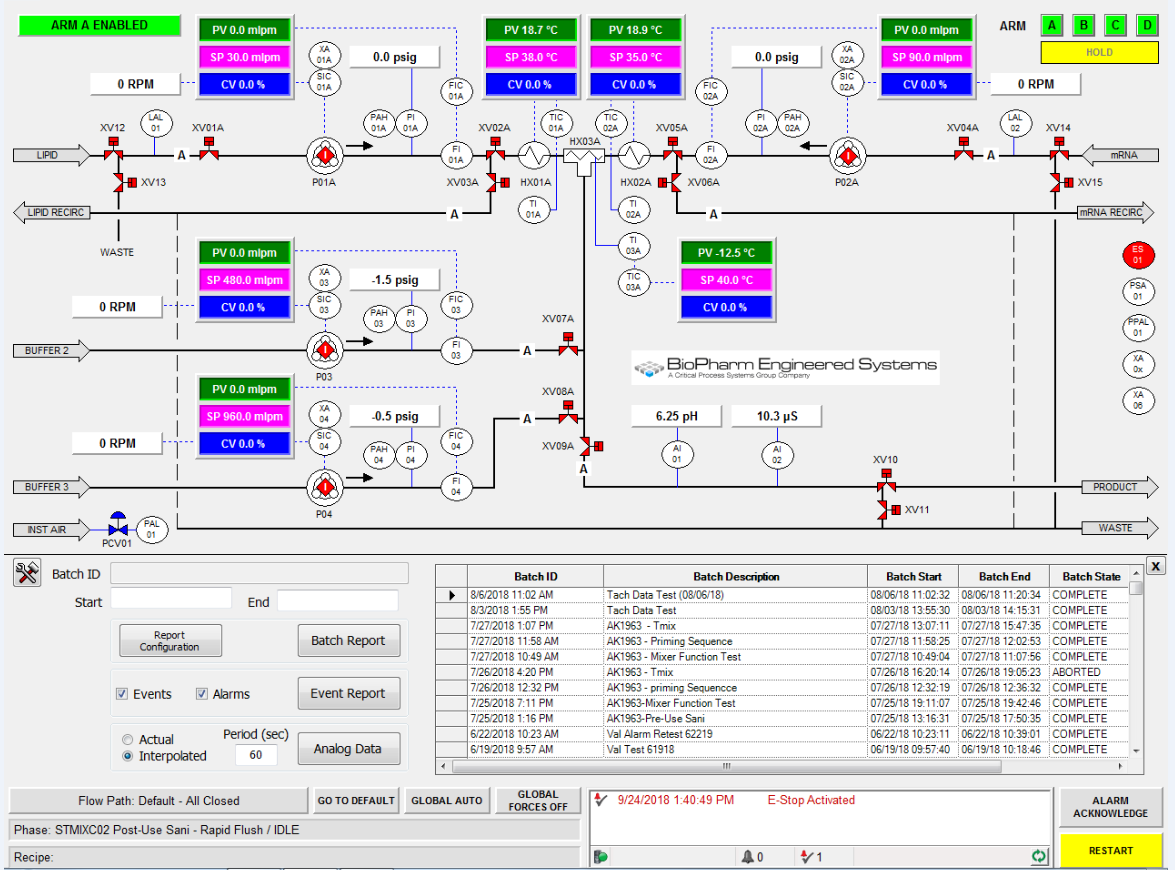Image resolution: width=1175 pixels, height=870 pixels.
Task: Click the End date field
Action: (337, 601)
